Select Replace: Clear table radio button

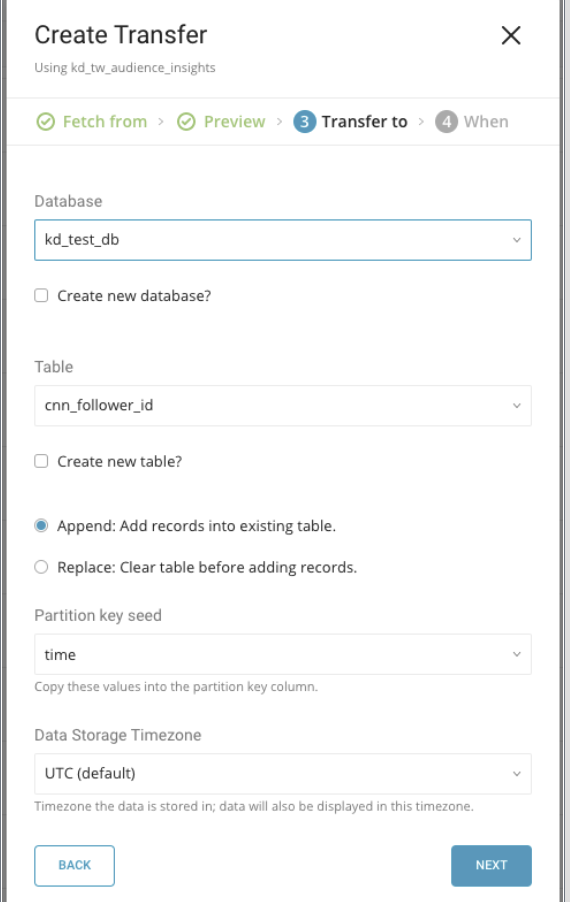(41, 567)
